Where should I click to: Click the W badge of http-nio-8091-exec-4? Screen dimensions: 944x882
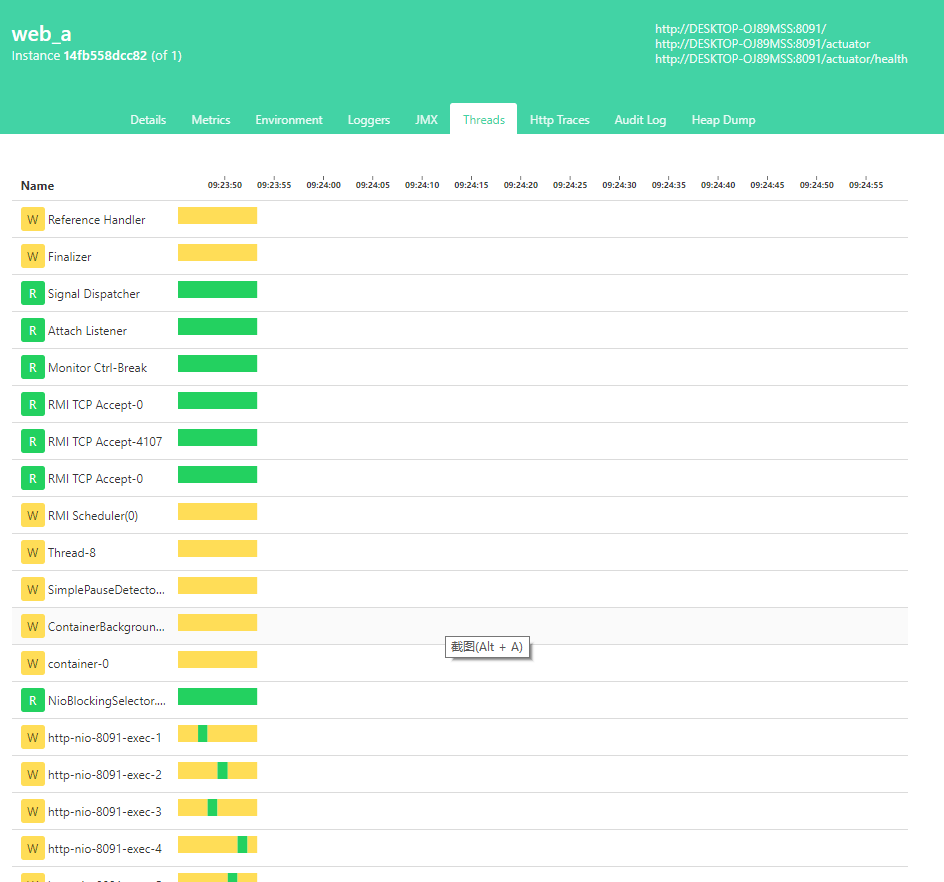pos(33,849)
